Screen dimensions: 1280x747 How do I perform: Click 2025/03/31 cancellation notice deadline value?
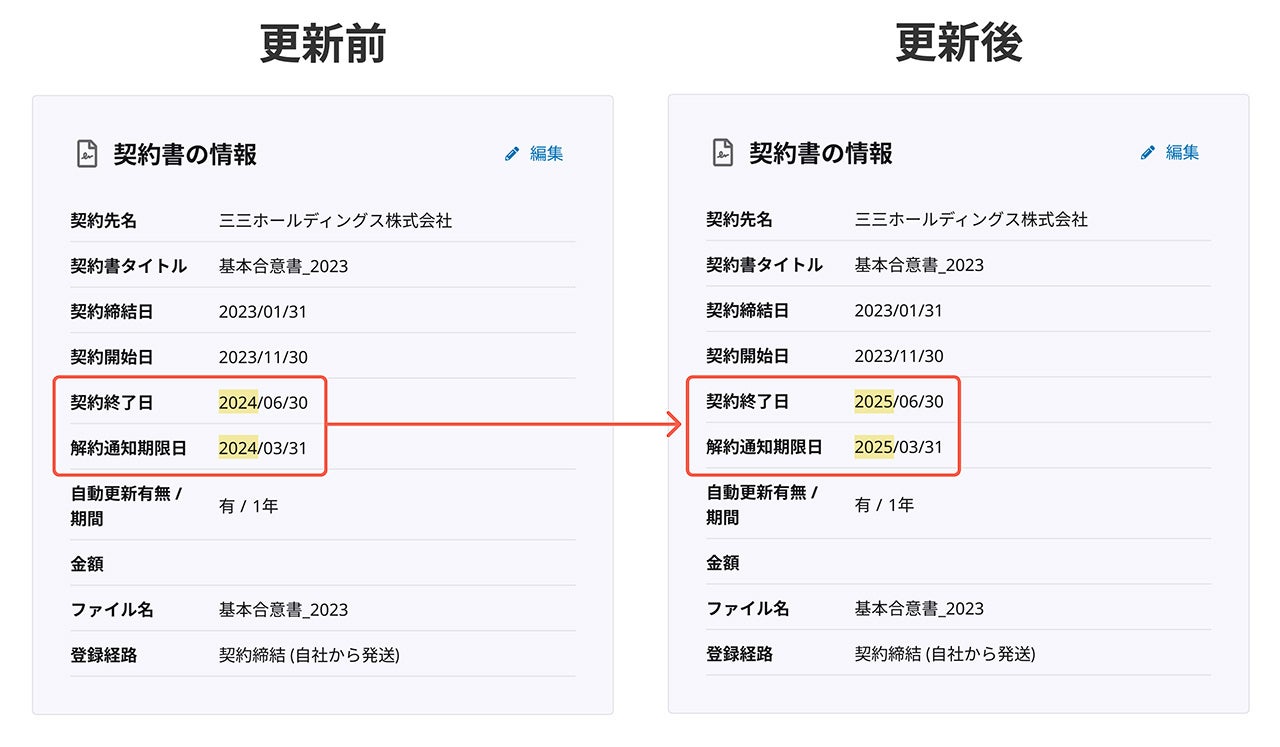[x=899, y=446]
